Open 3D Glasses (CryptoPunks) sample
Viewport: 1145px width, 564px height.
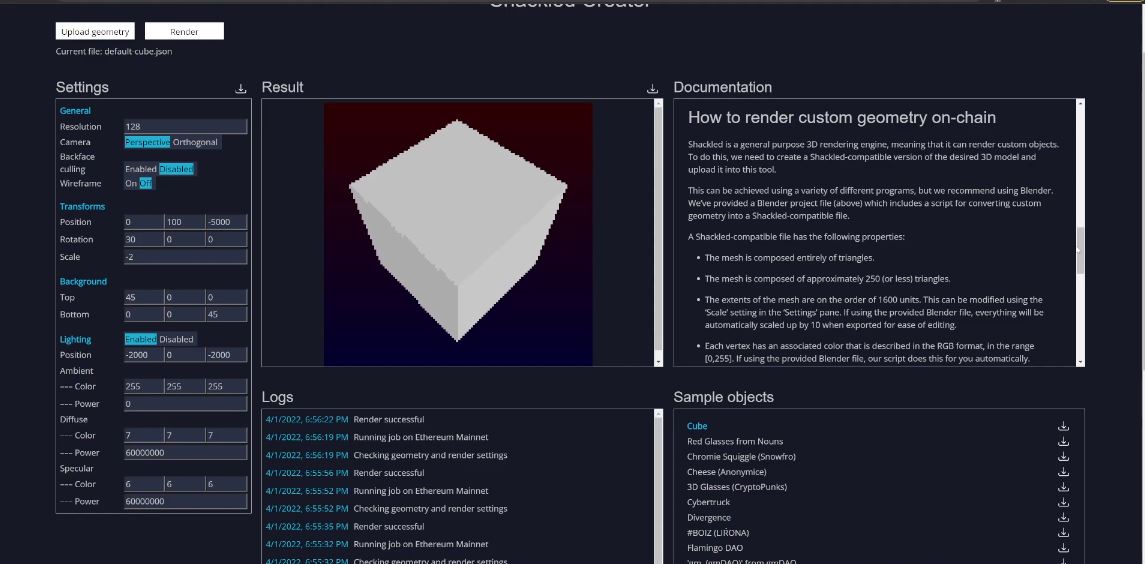click(x=737, y=487)
